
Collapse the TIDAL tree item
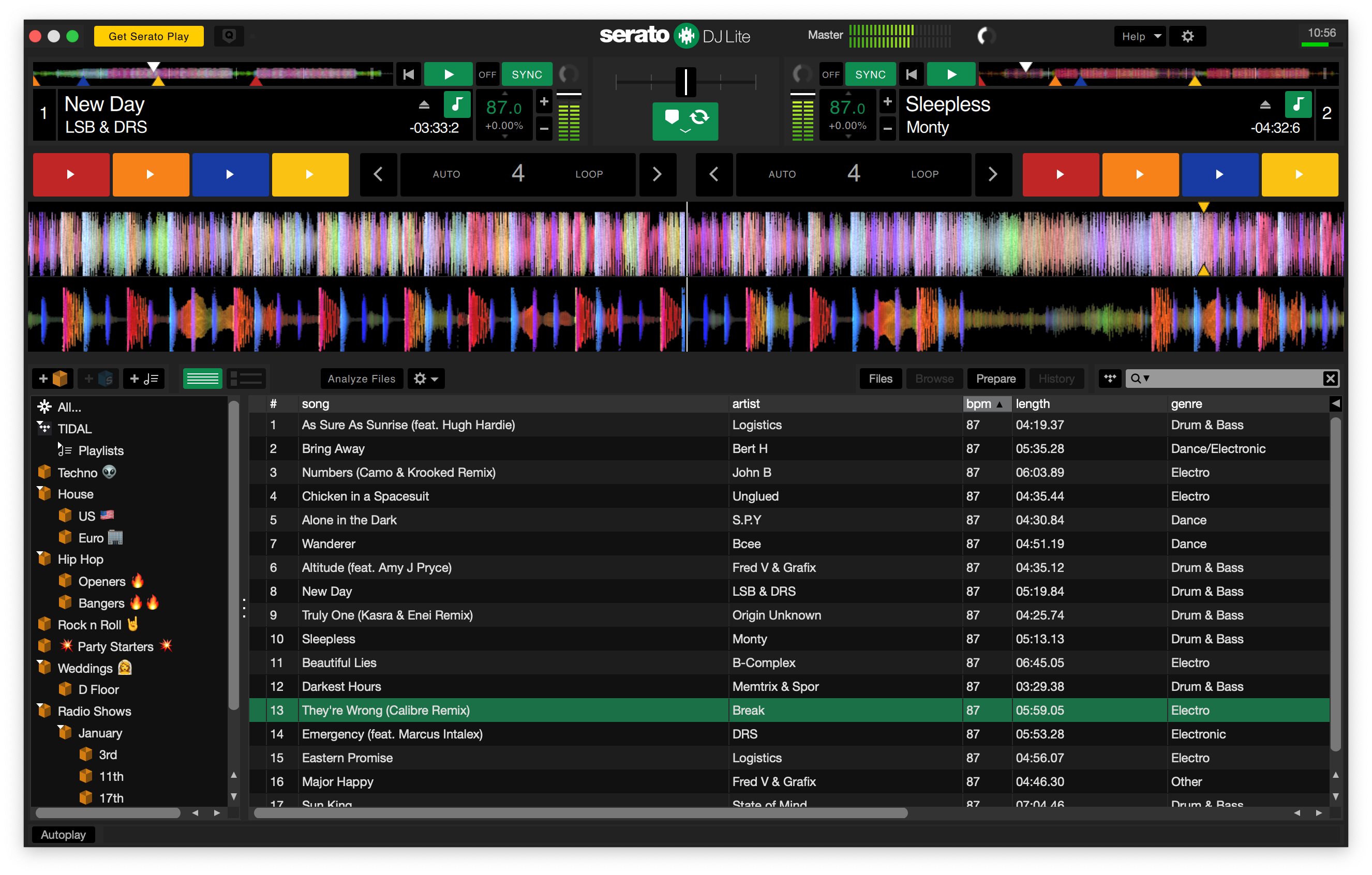point(40,425)
